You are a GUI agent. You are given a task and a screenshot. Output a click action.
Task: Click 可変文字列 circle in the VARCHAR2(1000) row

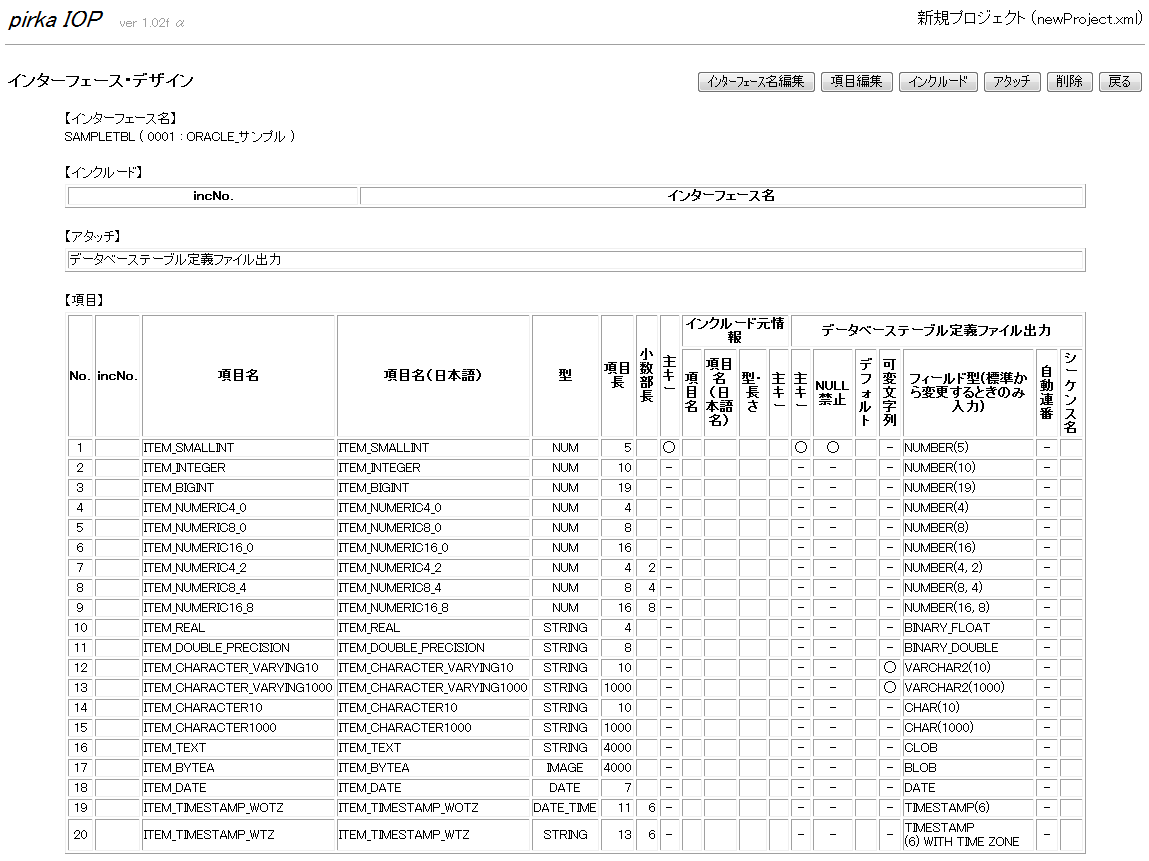(x=889, y=688)
